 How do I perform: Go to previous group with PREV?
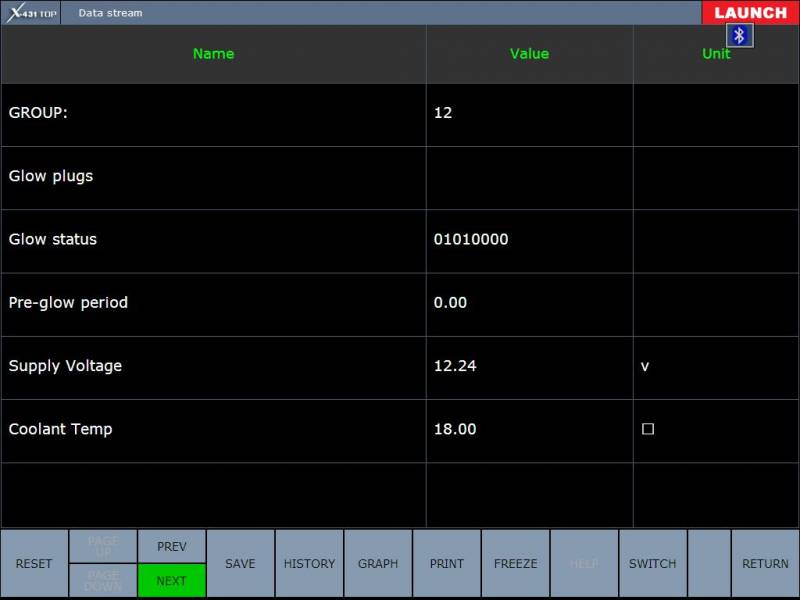pos(172,546)
